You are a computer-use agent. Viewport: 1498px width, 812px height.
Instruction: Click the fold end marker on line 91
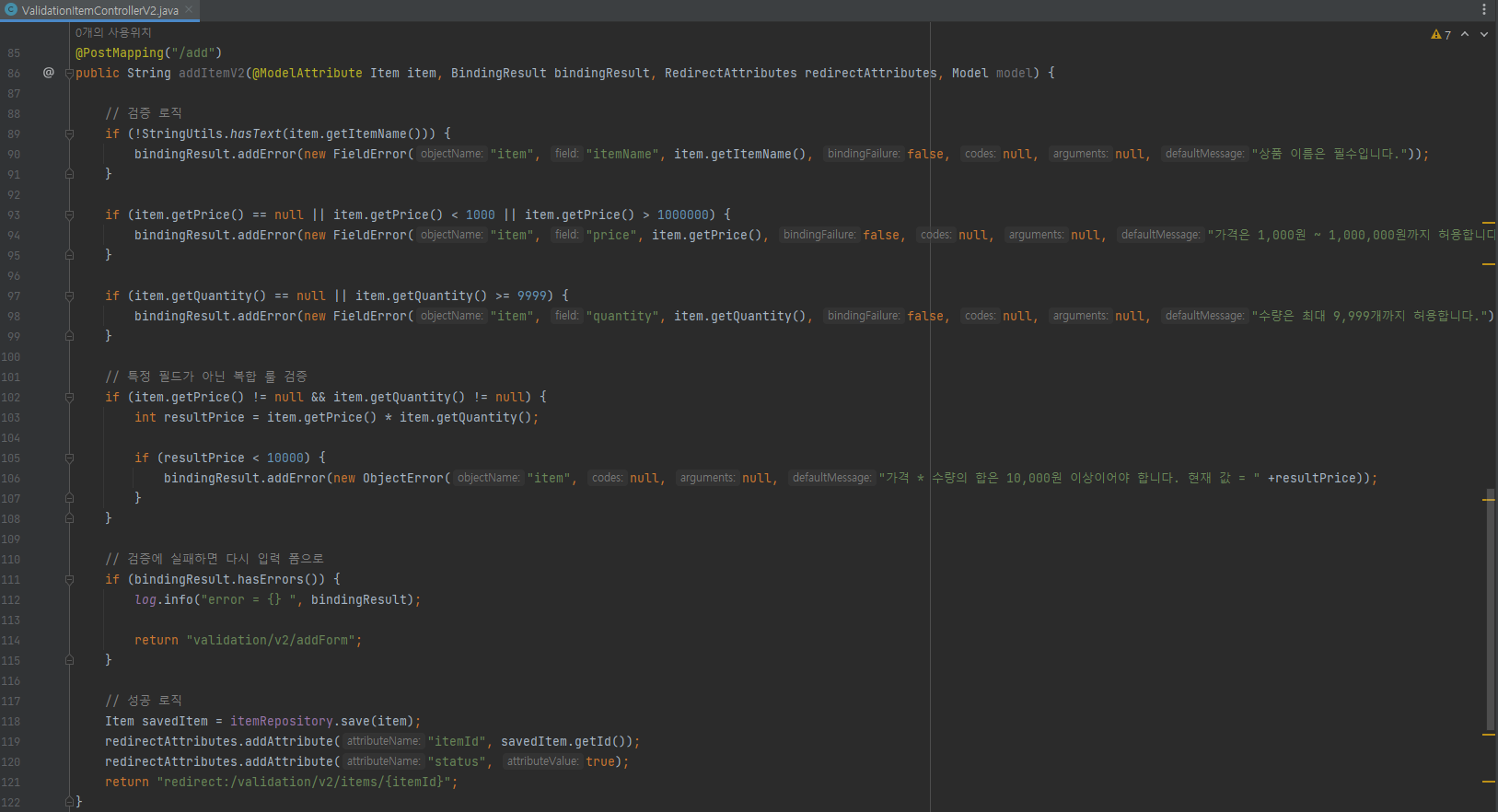(x=69, y=174)
